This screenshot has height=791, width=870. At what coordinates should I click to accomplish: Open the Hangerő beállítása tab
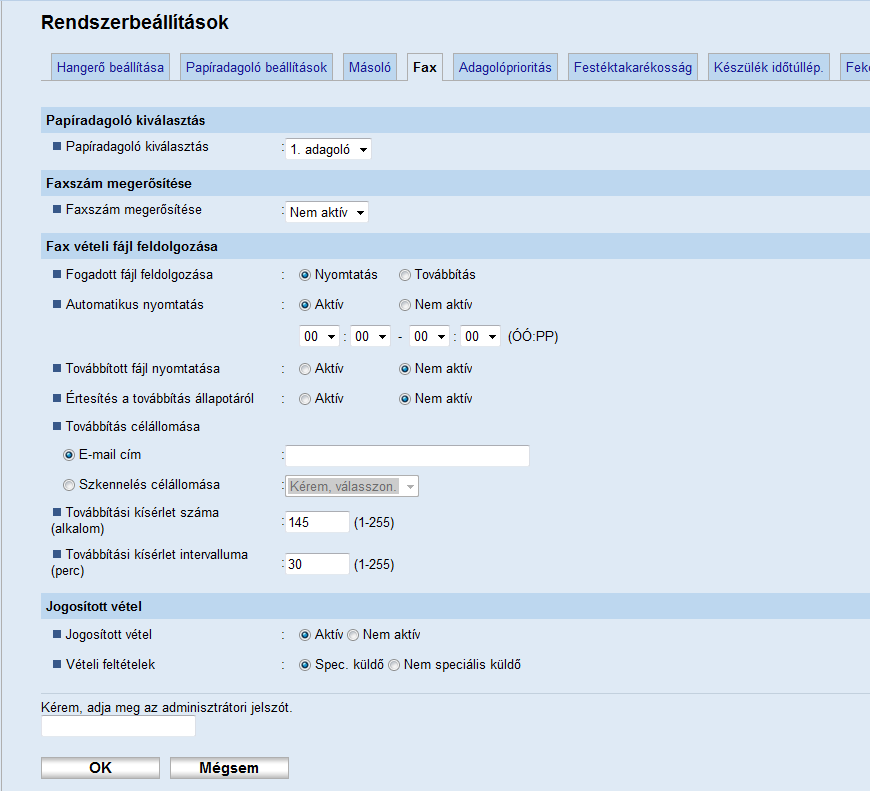(110, 67)
